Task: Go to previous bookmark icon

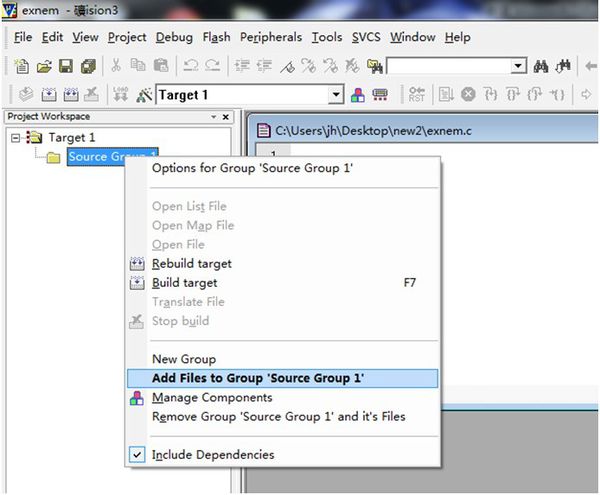Action: point(331,66)
